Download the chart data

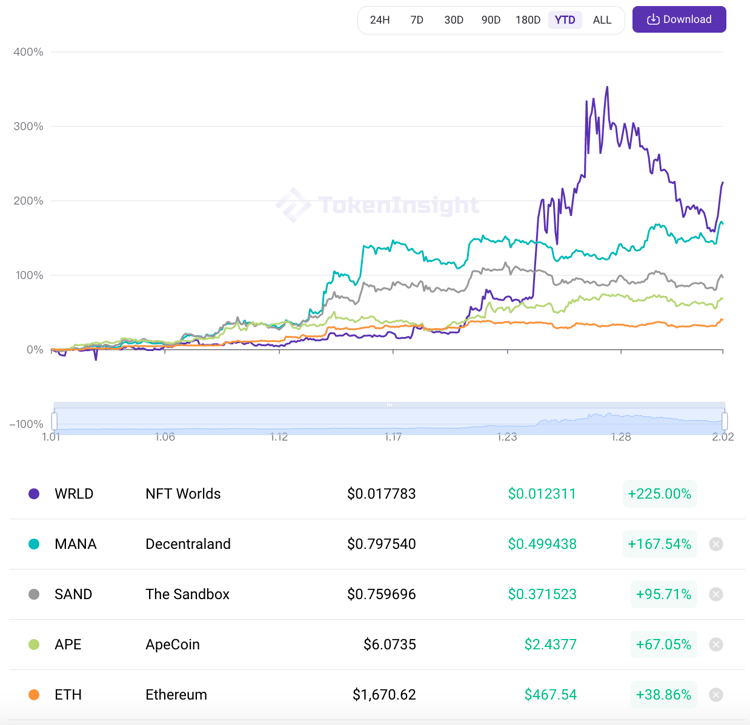click(679, 19)
